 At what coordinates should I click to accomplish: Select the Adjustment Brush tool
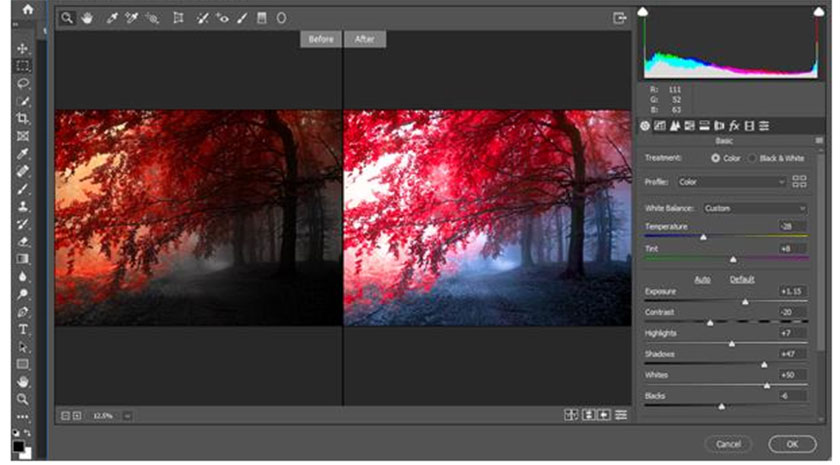[x=242, y=18]
